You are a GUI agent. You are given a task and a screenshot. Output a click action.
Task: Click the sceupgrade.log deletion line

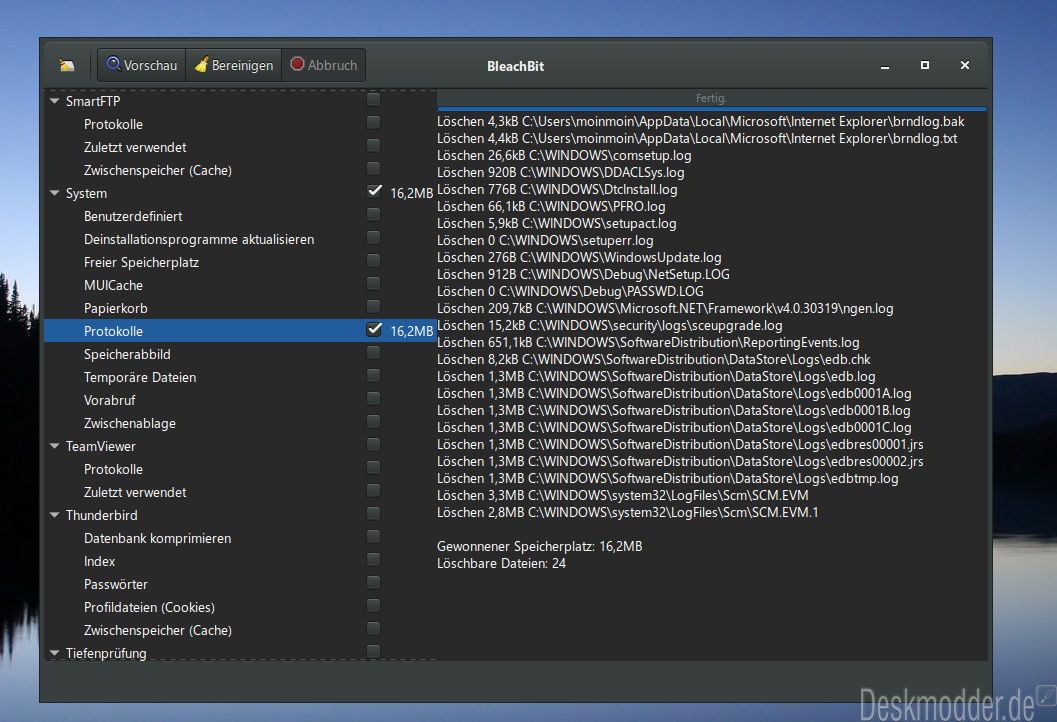pyautogui.click(x=609, y=326)
